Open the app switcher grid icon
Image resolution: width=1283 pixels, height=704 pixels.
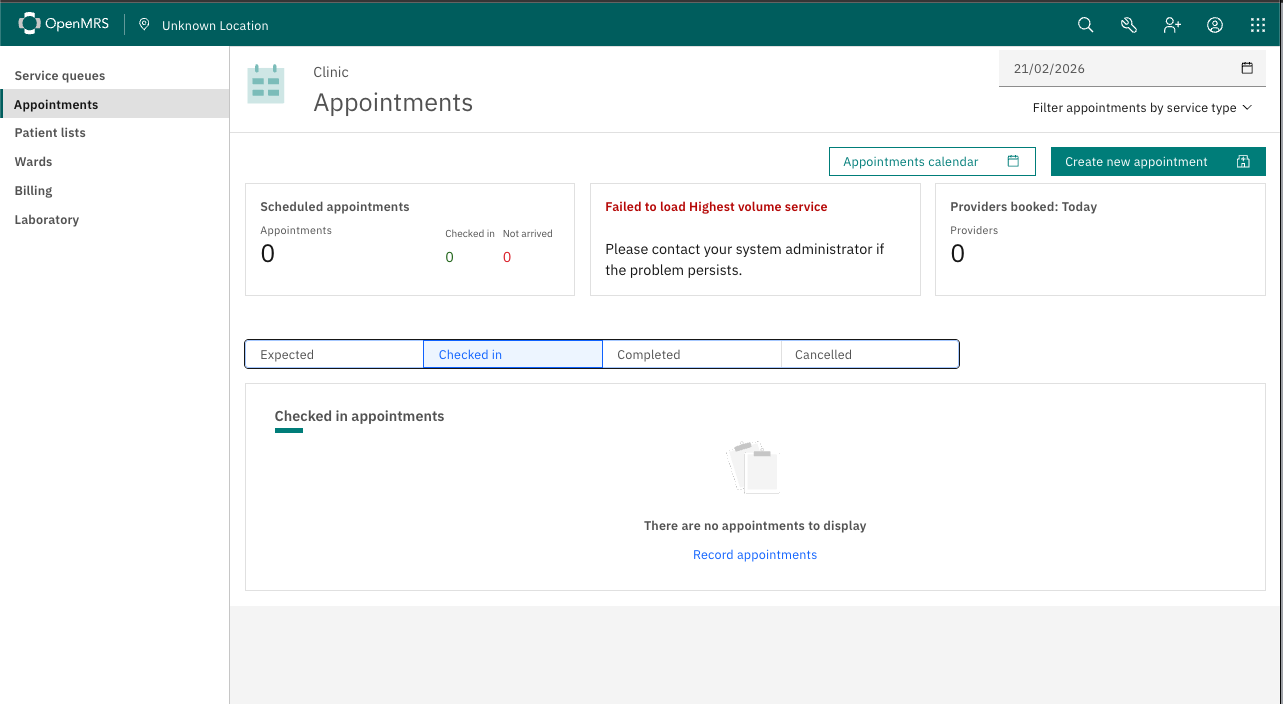click(x=1258, y=25)
